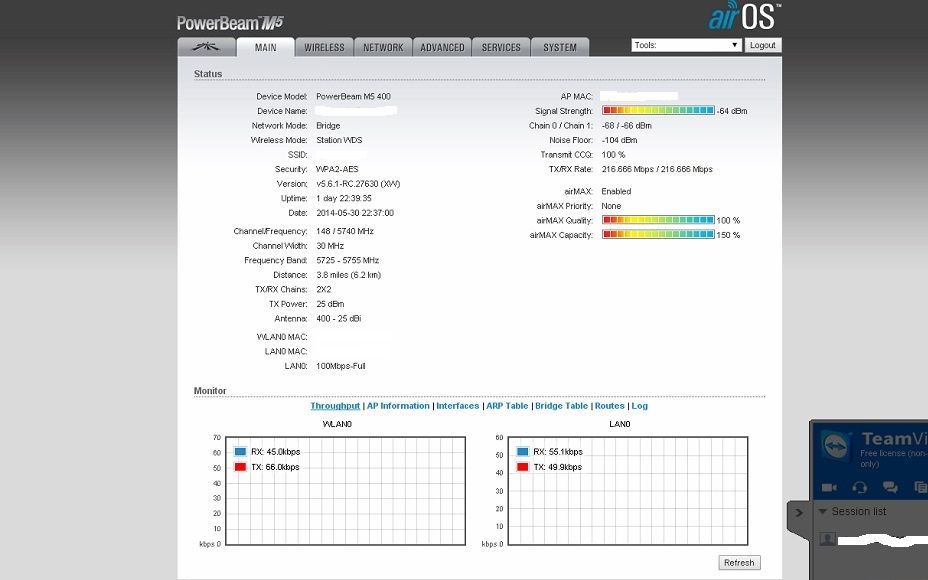
Task: Click the session contact avatar icon
Action: tap(826, 539)
